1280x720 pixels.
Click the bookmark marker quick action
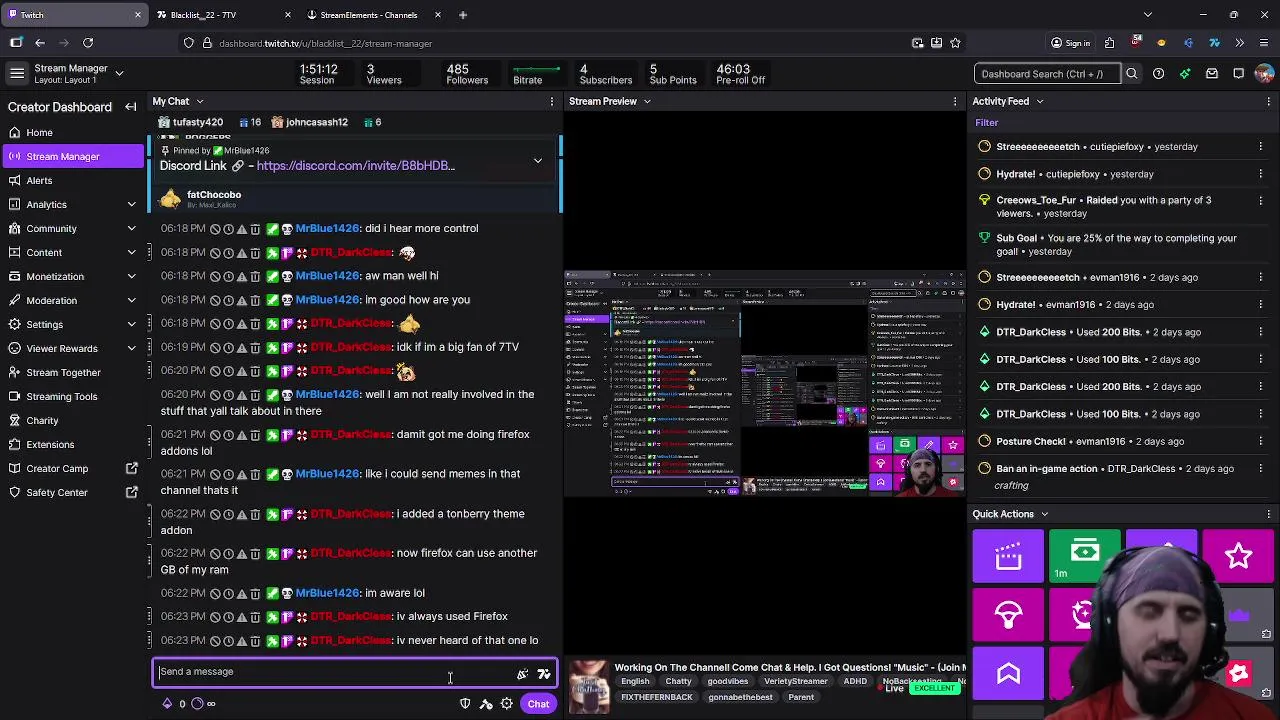click(x=1008, y=673)
